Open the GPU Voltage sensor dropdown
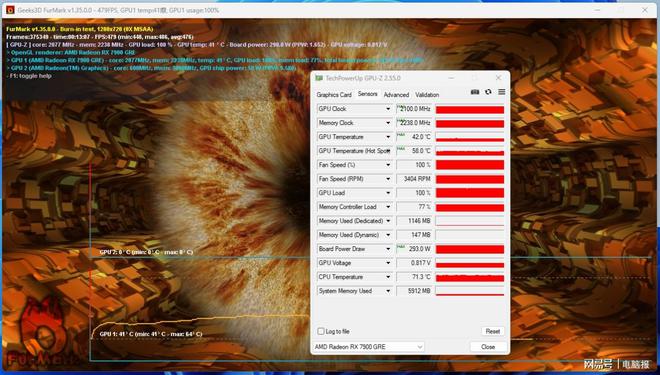660x375 pixels. 388,263
